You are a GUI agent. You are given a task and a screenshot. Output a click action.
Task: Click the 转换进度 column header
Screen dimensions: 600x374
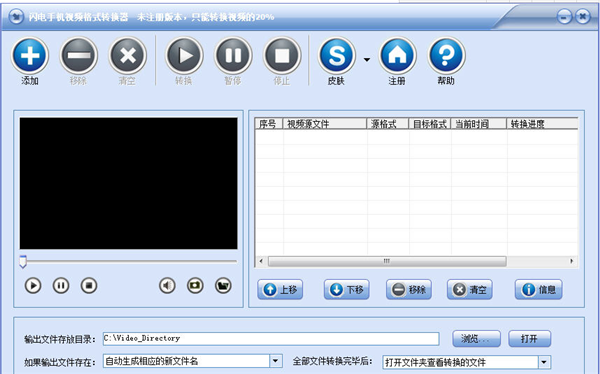pos(542,124)
